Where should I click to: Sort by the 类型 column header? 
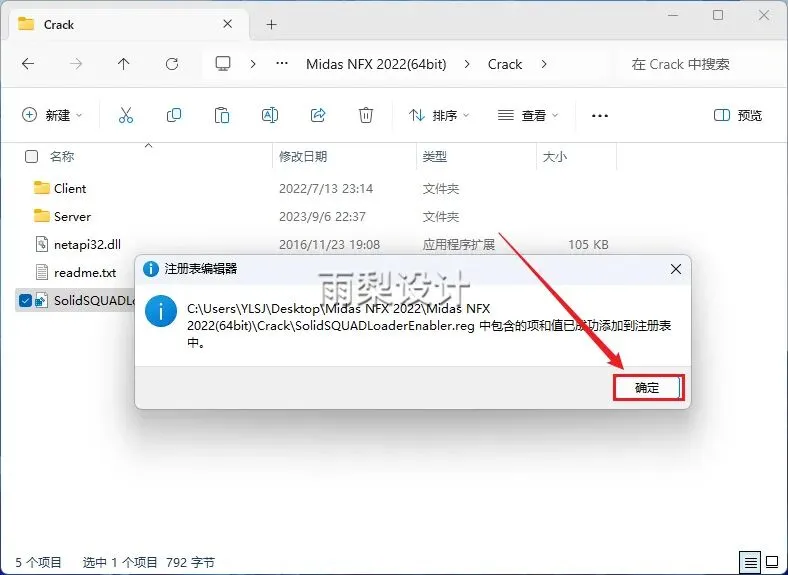tap(434, 157)
